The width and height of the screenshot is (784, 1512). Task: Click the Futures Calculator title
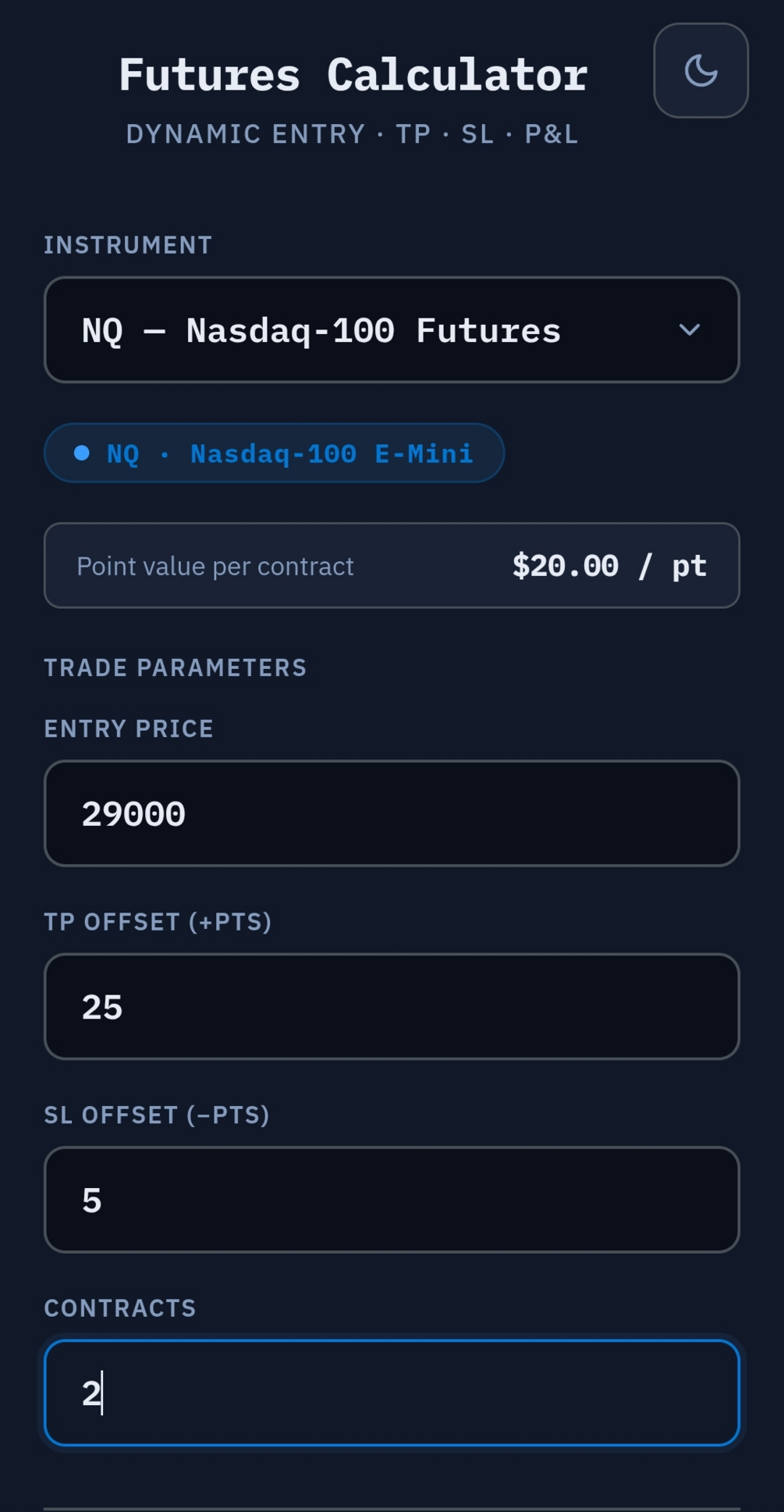pyautogui.click(x=353, y=75)
